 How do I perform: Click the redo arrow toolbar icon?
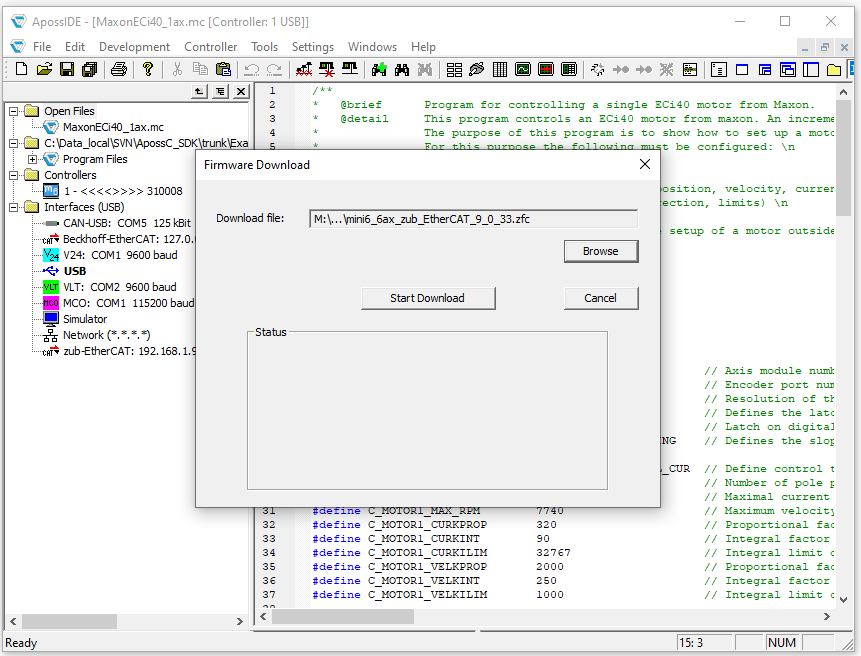[274, 69]
